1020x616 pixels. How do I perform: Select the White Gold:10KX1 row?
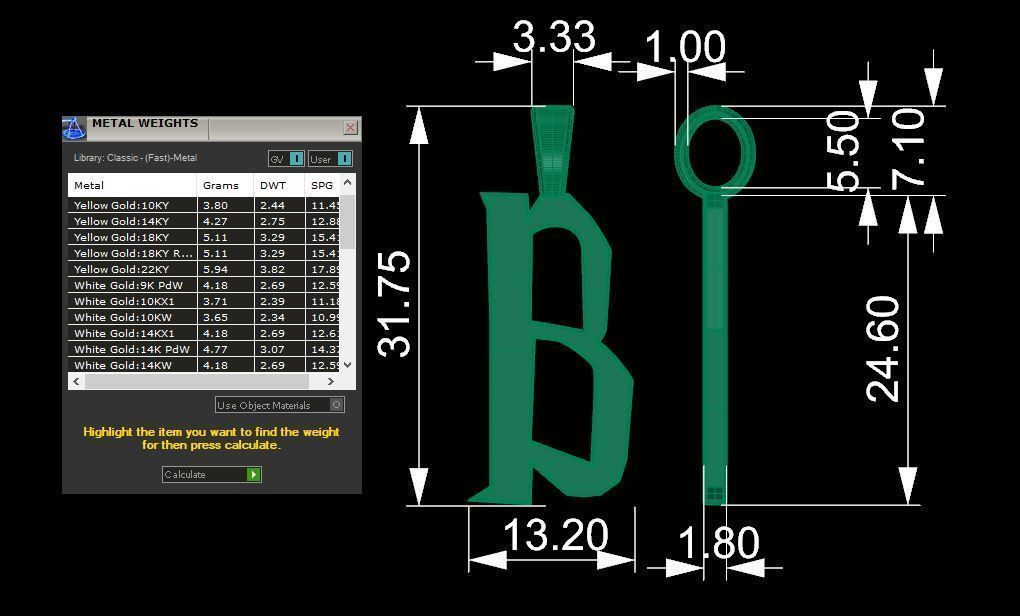204,301
